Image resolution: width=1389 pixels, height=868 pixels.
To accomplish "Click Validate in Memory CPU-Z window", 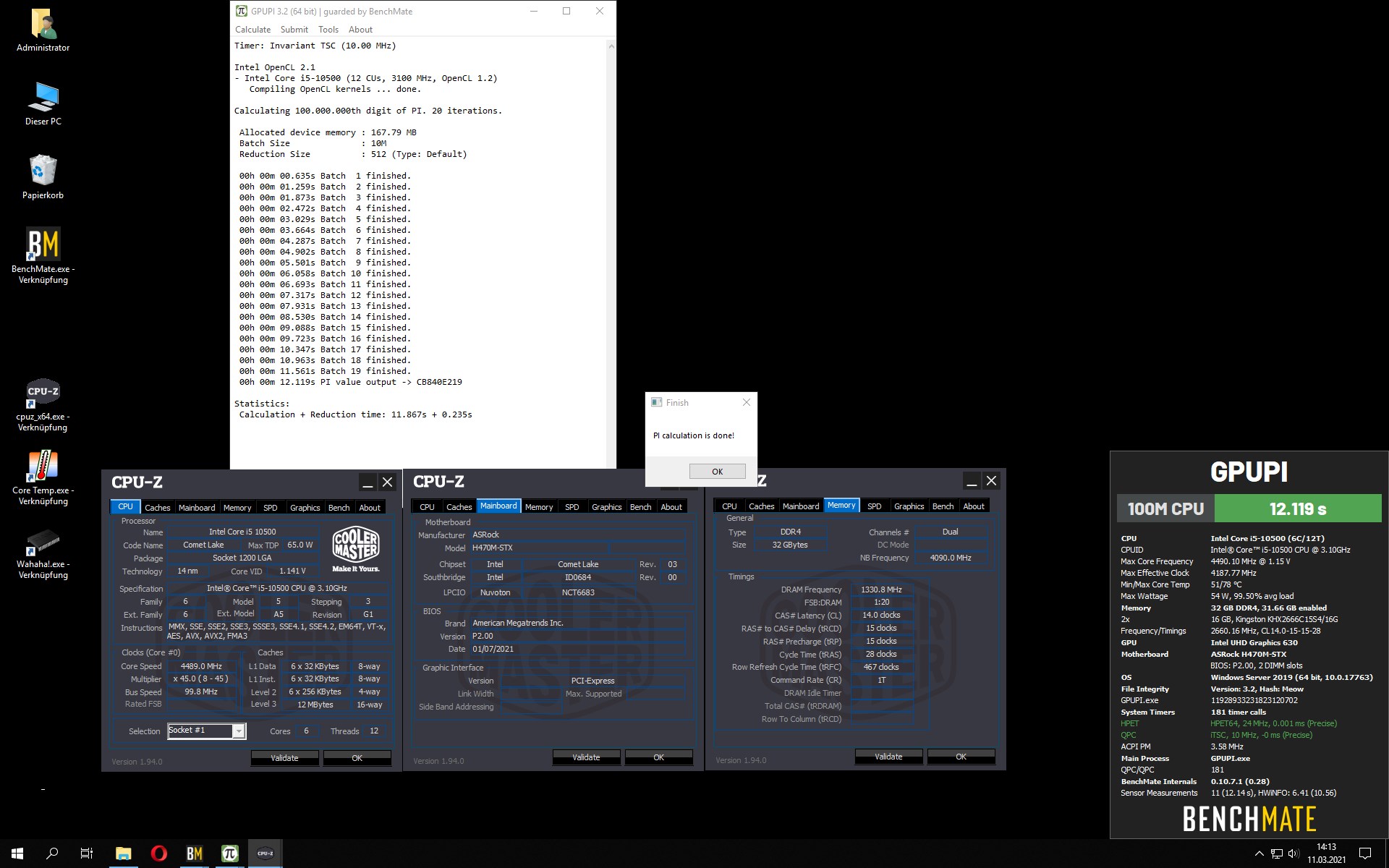I will [888, 757].
